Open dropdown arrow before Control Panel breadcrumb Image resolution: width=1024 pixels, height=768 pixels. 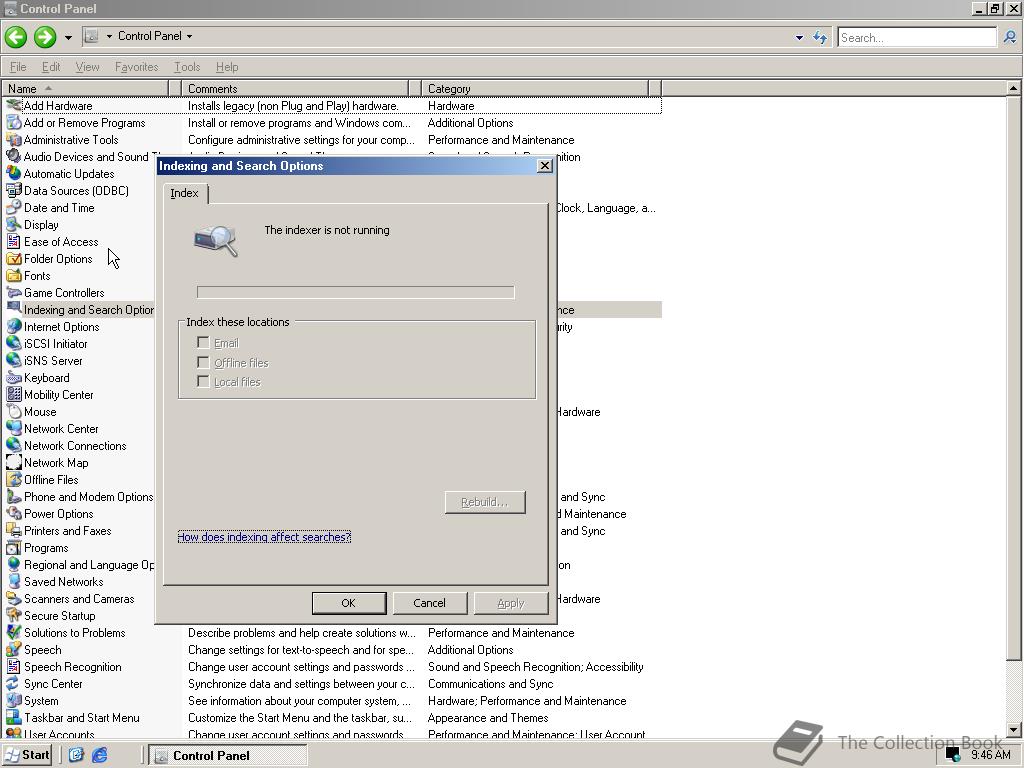109,36
